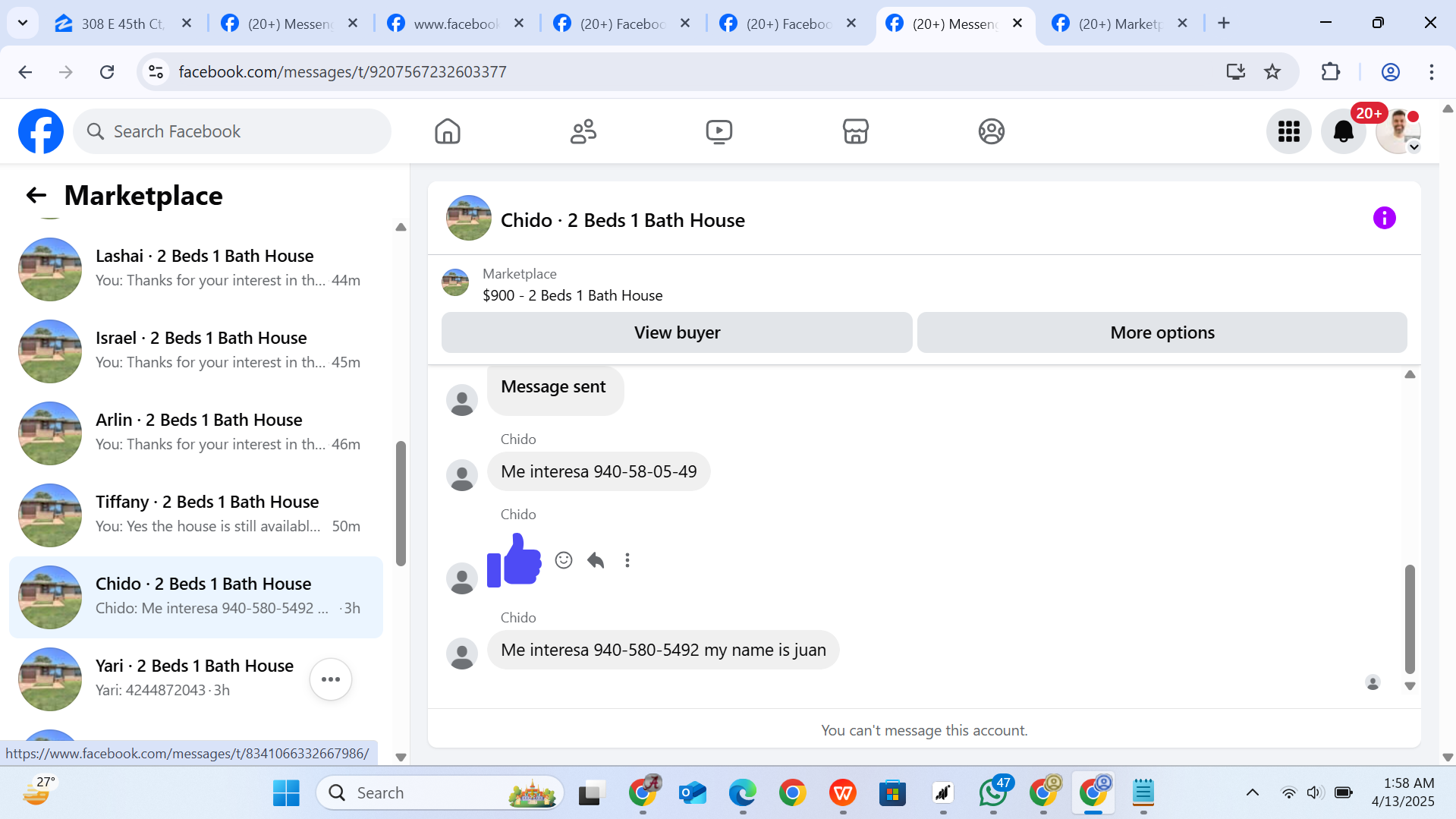1456x819 pixels.
Task: Go back in browser history
Action: tap(25, 72)
